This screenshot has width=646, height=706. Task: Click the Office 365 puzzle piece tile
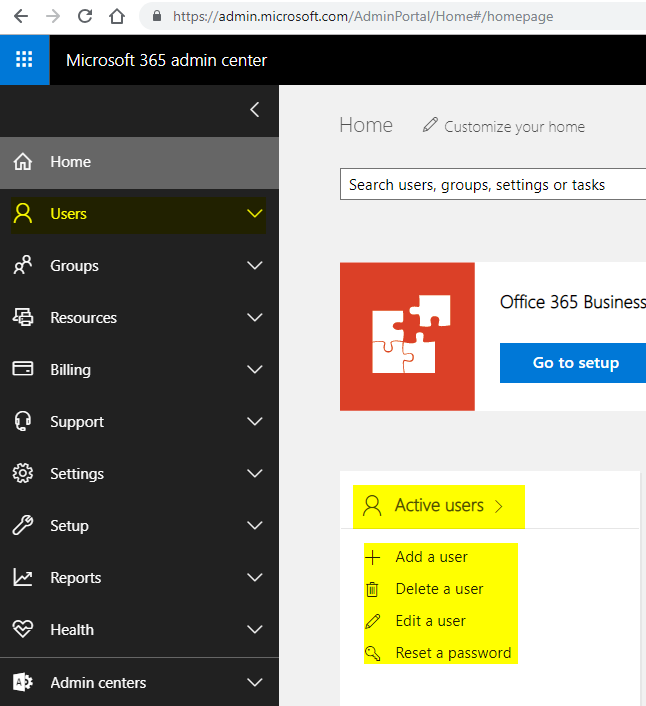coord(407,336)
